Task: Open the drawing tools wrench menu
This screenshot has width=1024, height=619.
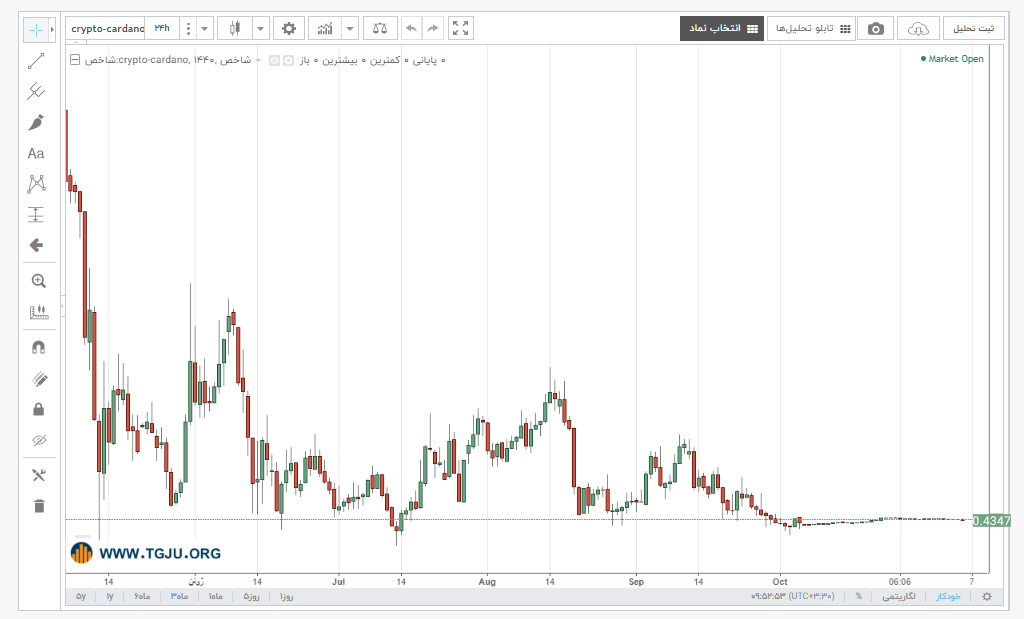Action: click(39, 475)
